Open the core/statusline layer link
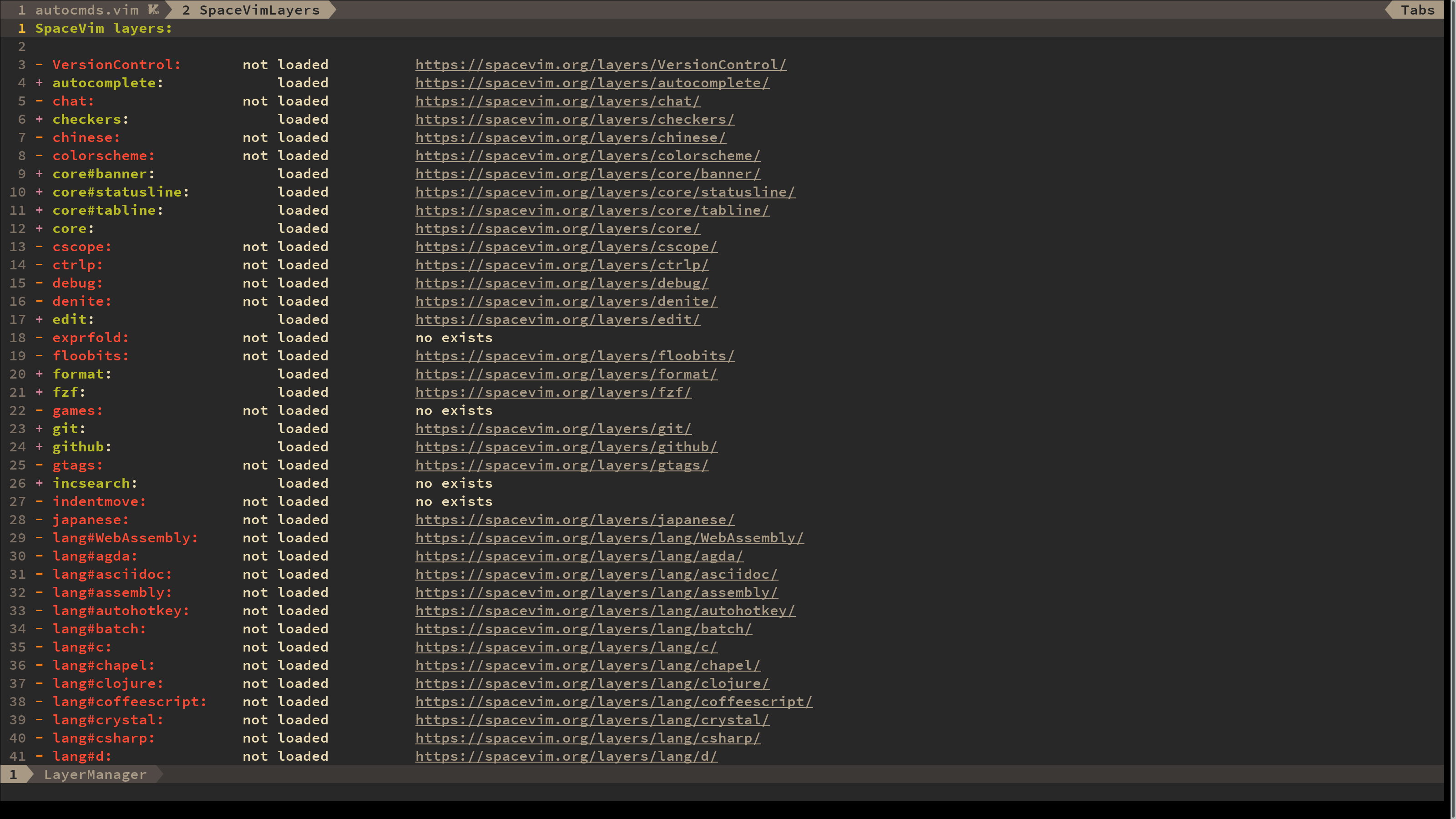1456x819 pixels. 605,192
